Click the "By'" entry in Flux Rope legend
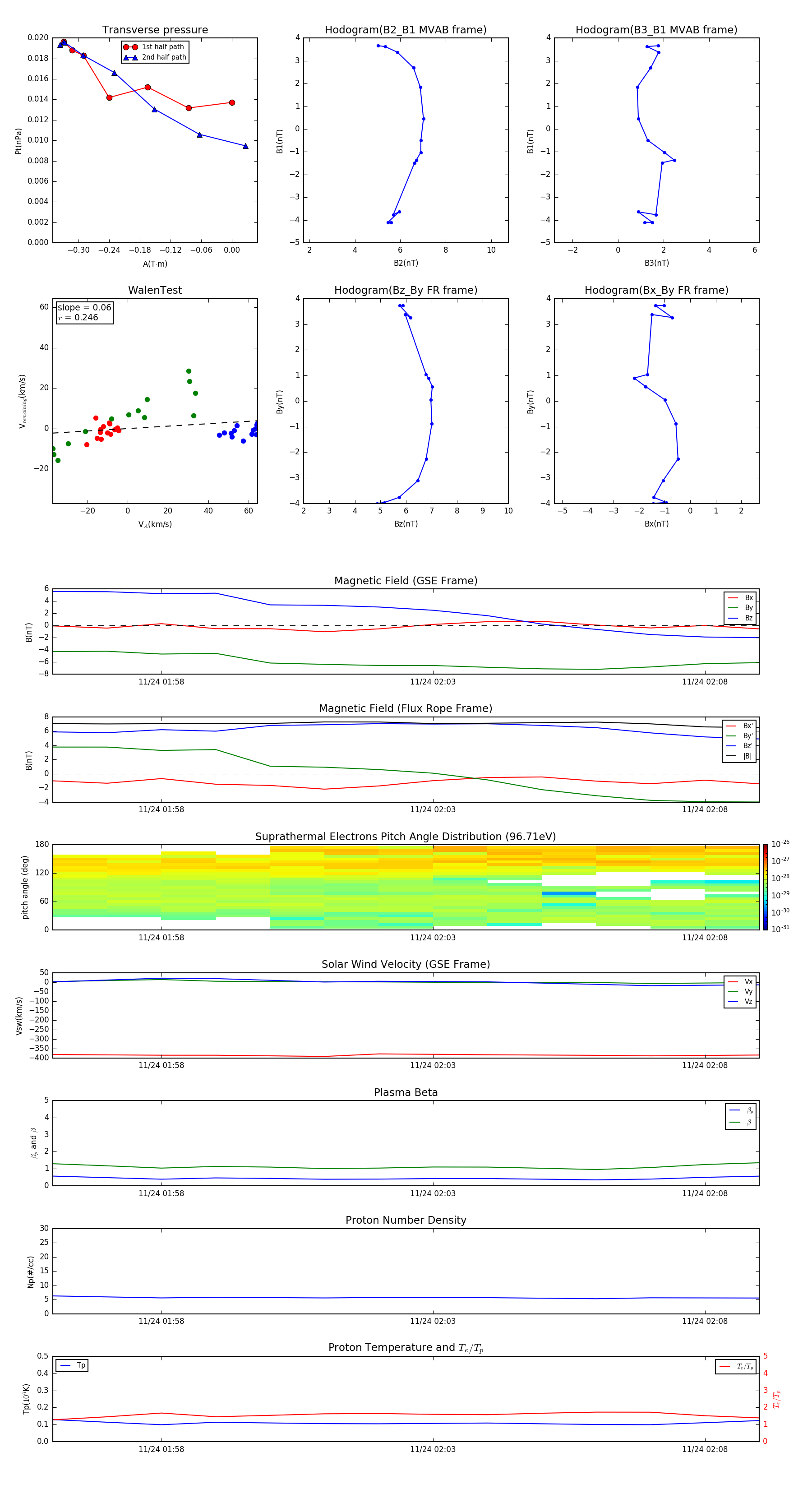 [740, 736]
